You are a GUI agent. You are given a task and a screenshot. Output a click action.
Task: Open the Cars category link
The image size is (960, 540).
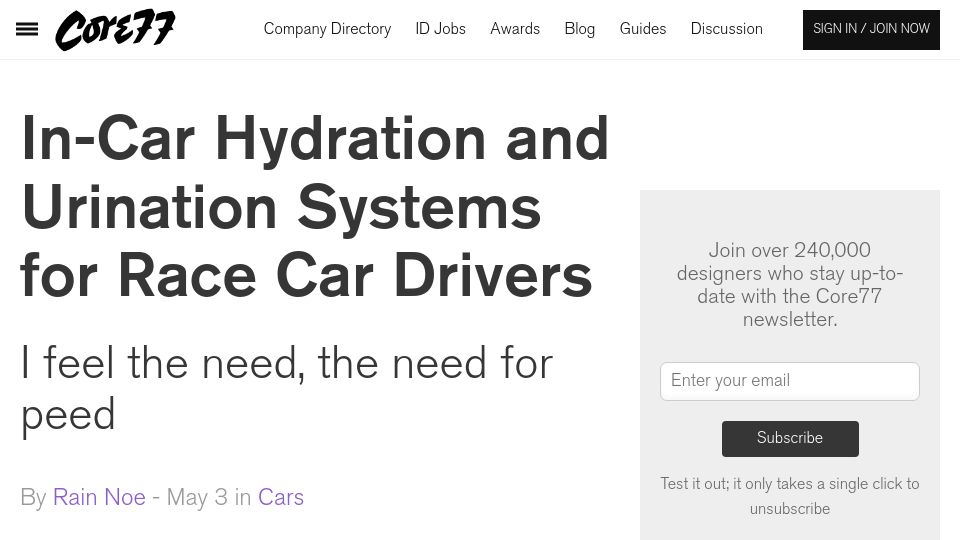[x=280, y=497]
